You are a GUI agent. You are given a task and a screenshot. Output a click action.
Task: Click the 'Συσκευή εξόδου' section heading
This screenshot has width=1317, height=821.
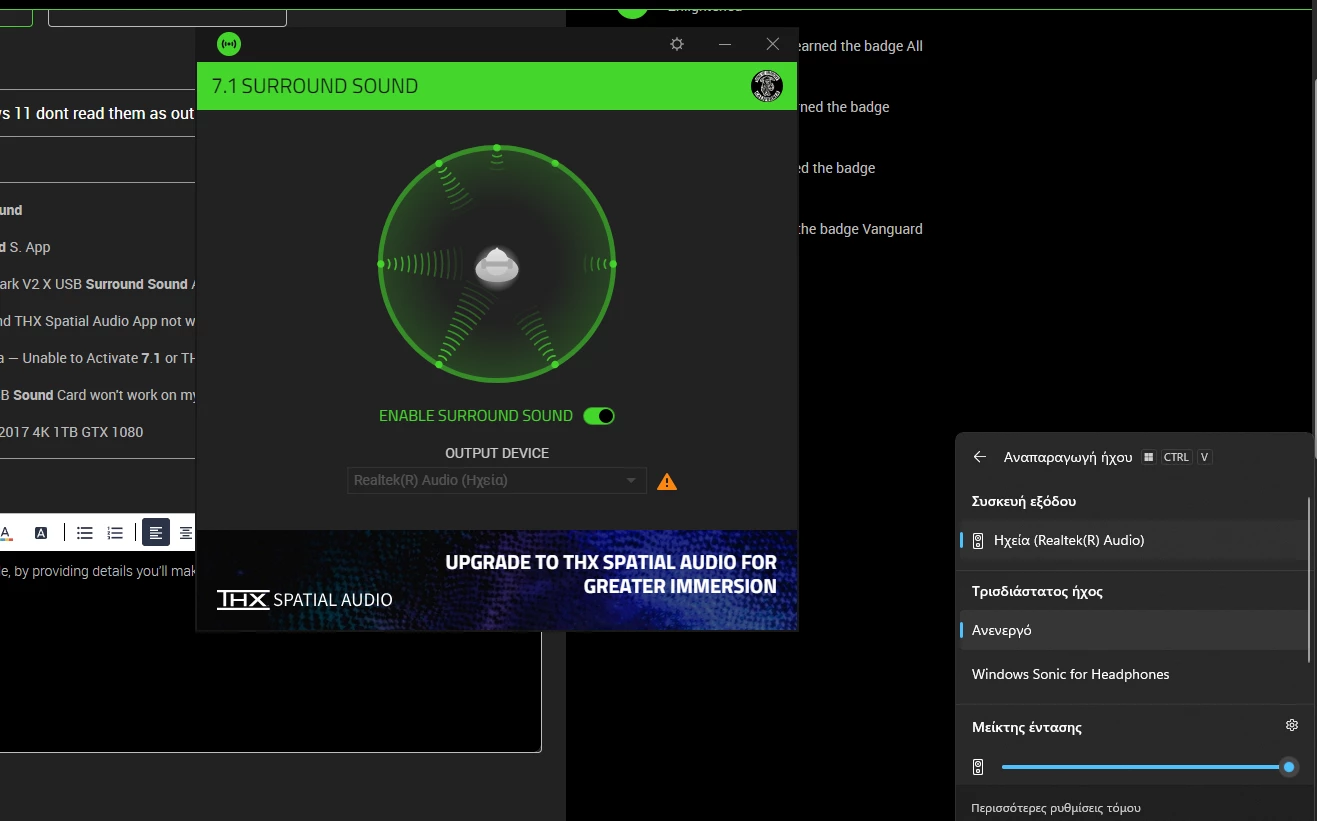[1024, 501]
